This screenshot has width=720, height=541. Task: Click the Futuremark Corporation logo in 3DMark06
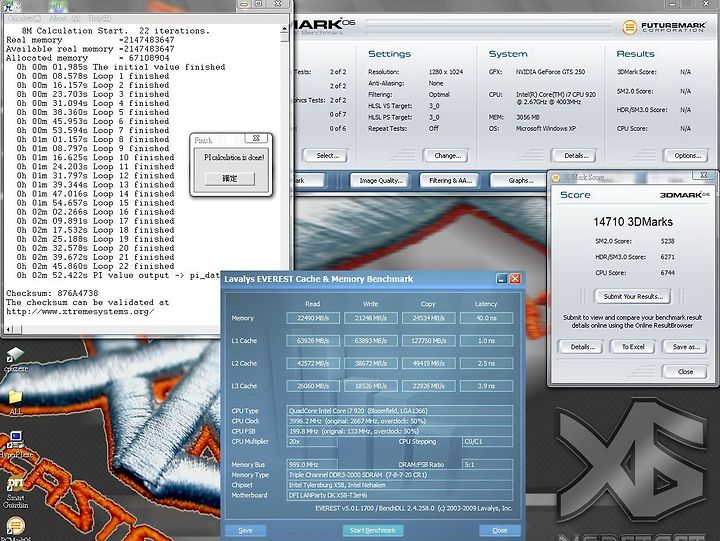click(x=664, y=27)
